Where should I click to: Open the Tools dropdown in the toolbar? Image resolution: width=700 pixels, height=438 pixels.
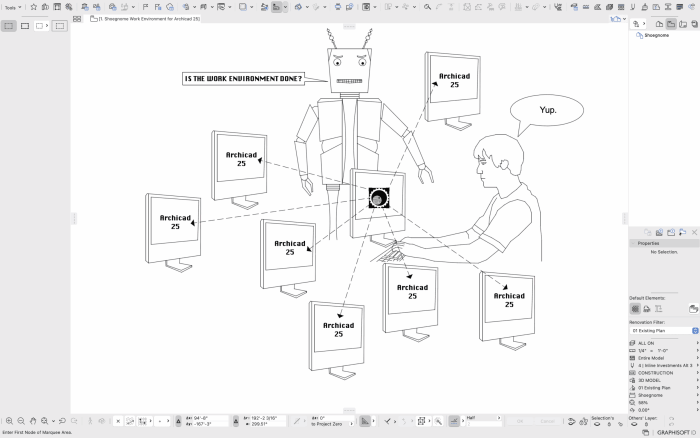pyautogui.click(x=13, y=7)
